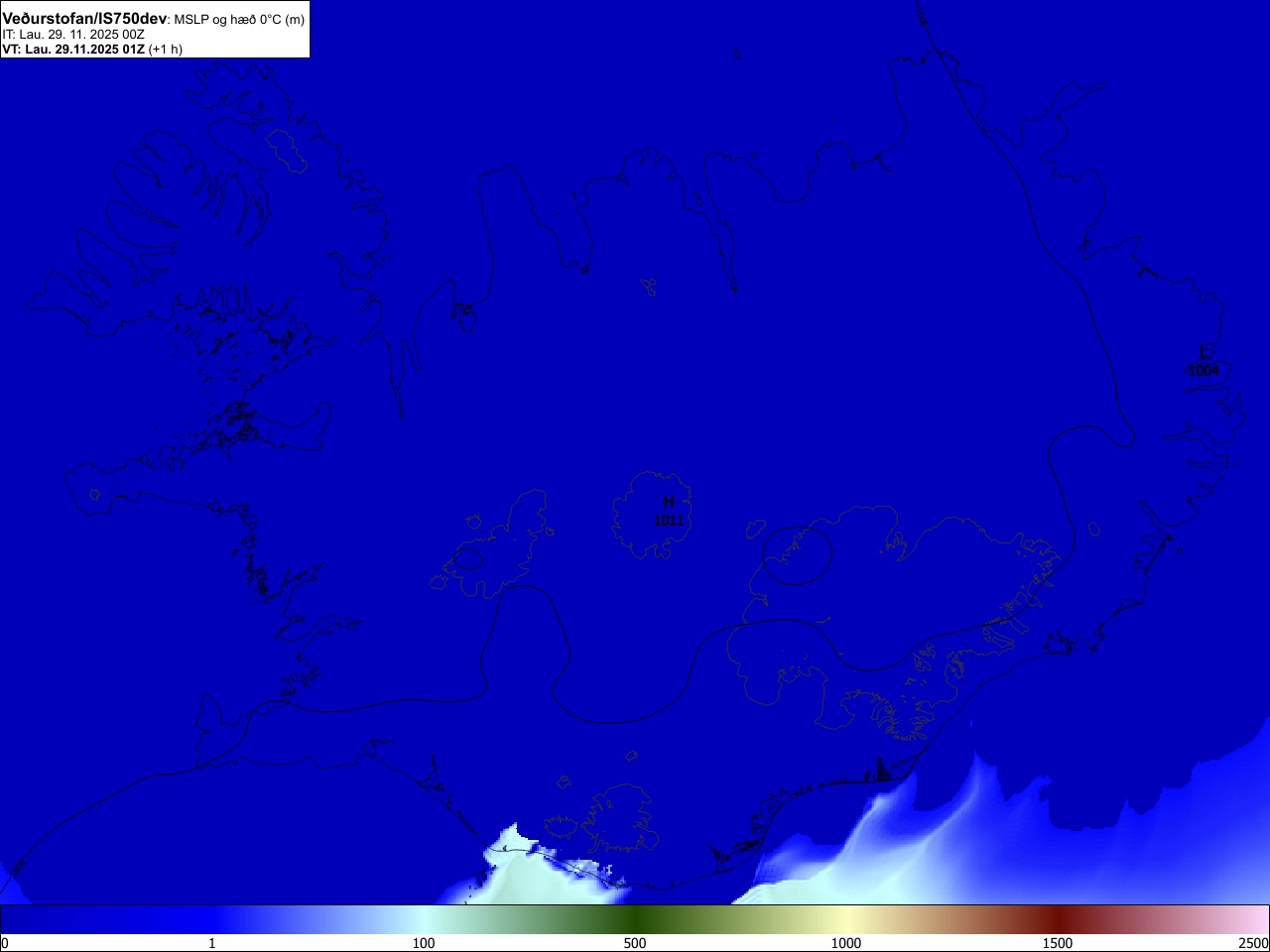Click the 'MSLP og hæð 0°C (m)' label
Viewport: 1270px width, 952px height.
[x=239, y=20]
